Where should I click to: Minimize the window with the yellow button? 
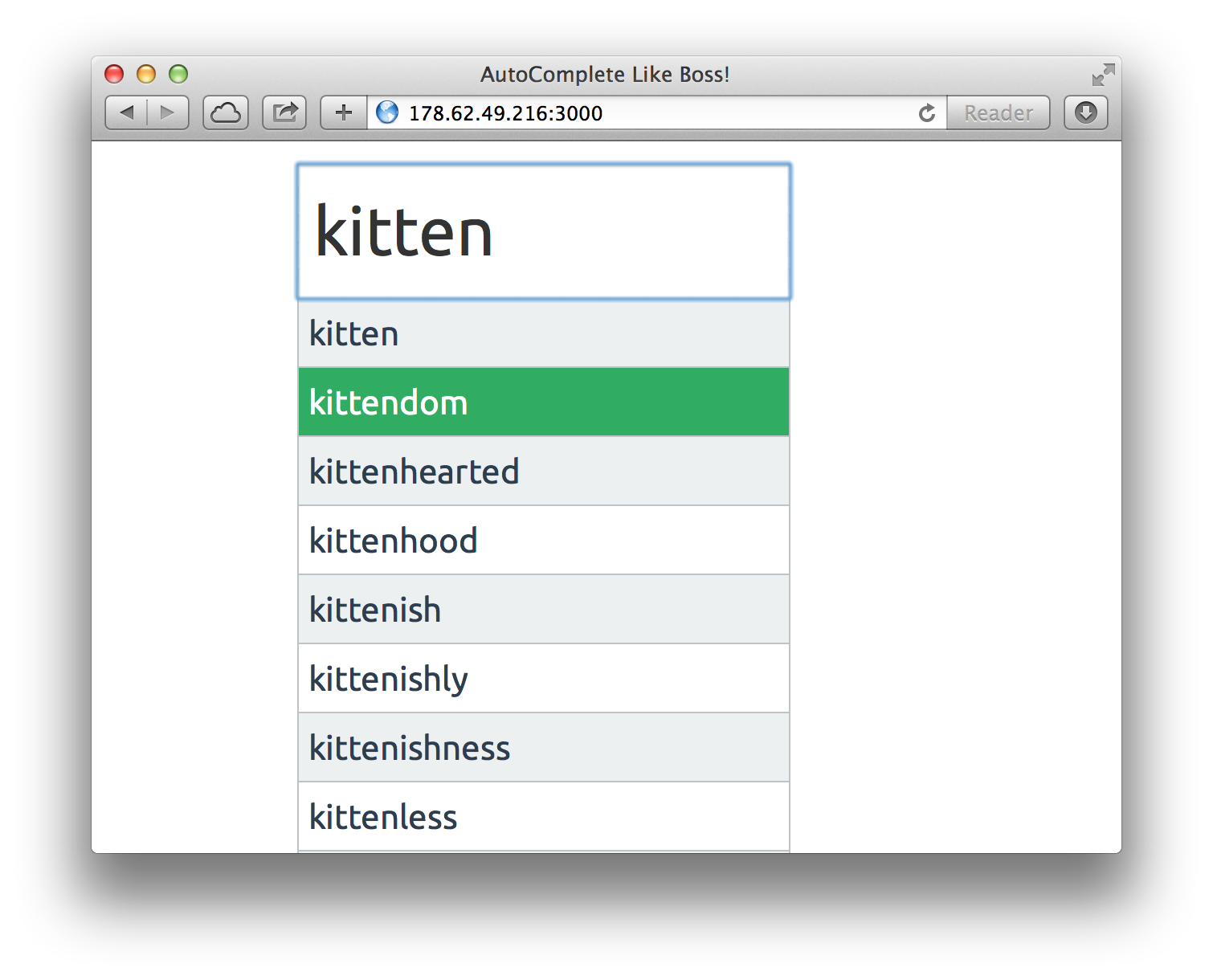coord(146,74)
